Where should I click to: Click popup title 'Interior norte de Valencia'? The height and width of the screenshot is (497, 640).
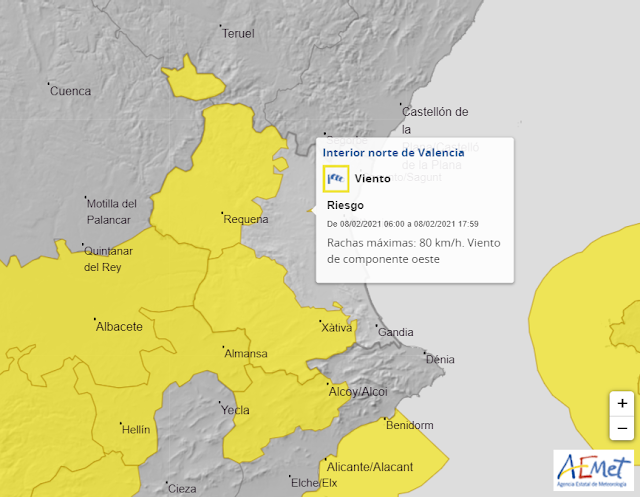pyautogui.click(x=393, y=153)
